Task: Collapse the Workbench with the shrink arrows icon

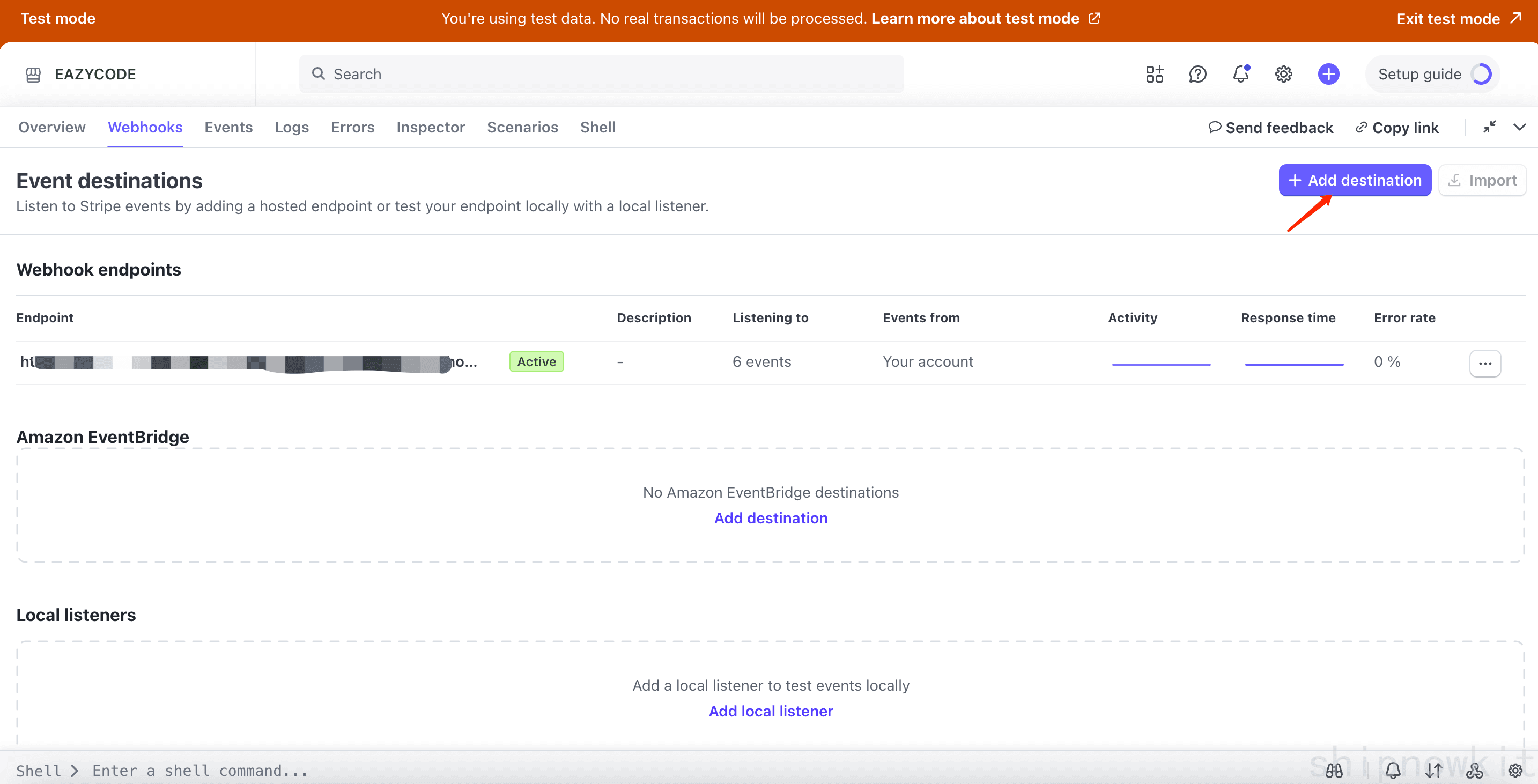Action: (x=1490, y=127)
